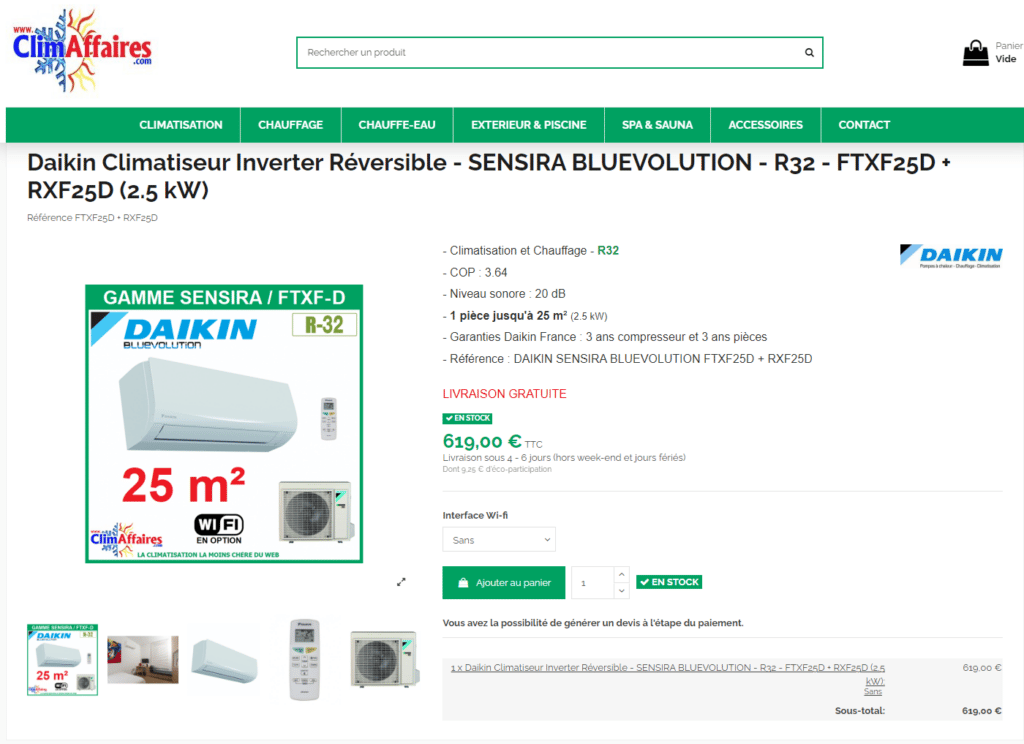Select the remote control thumbnail
The image size is (1024, 744).
point(305,660)
